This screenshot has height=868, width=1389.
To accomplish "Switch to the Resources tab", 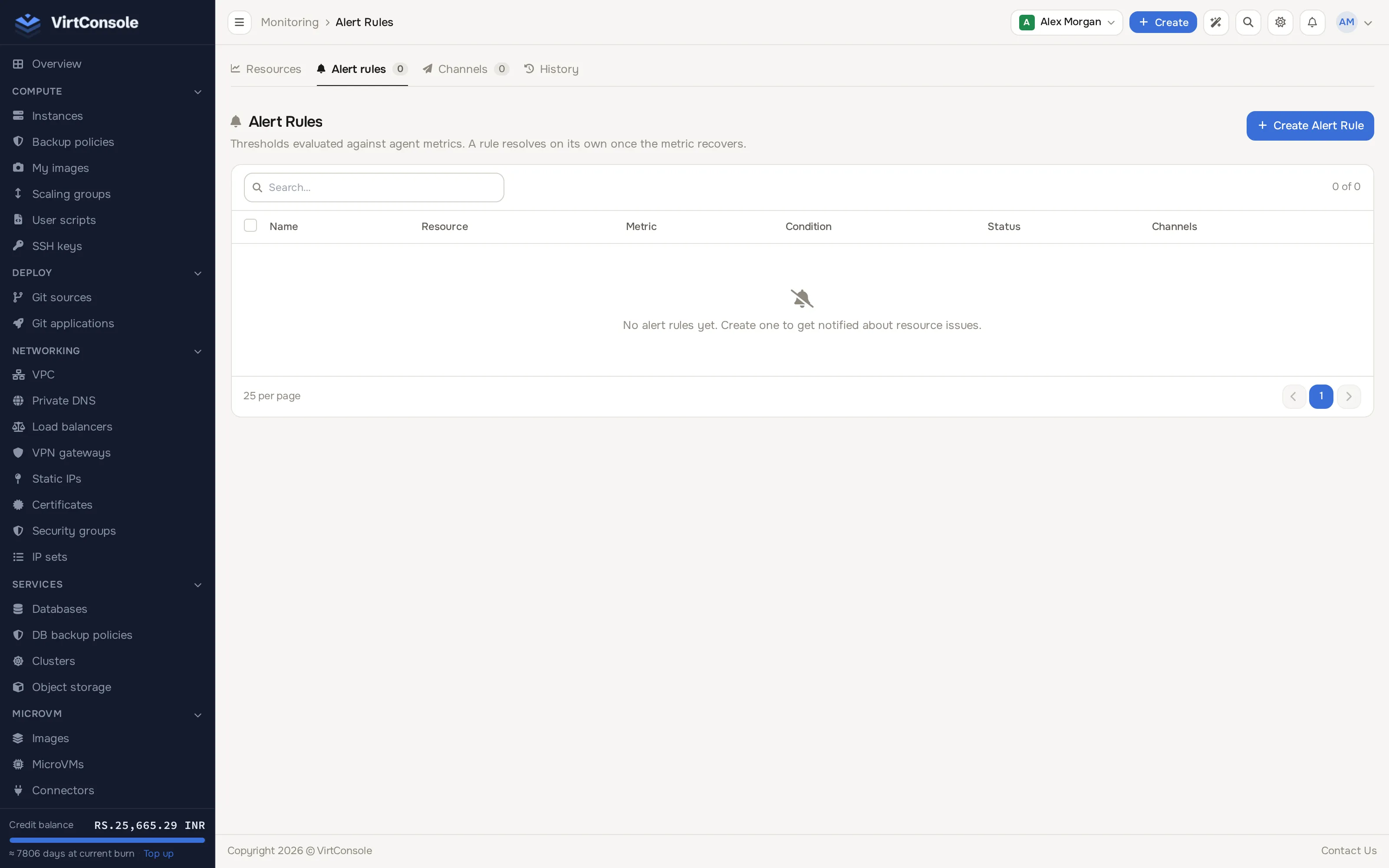I will [266, 69].
